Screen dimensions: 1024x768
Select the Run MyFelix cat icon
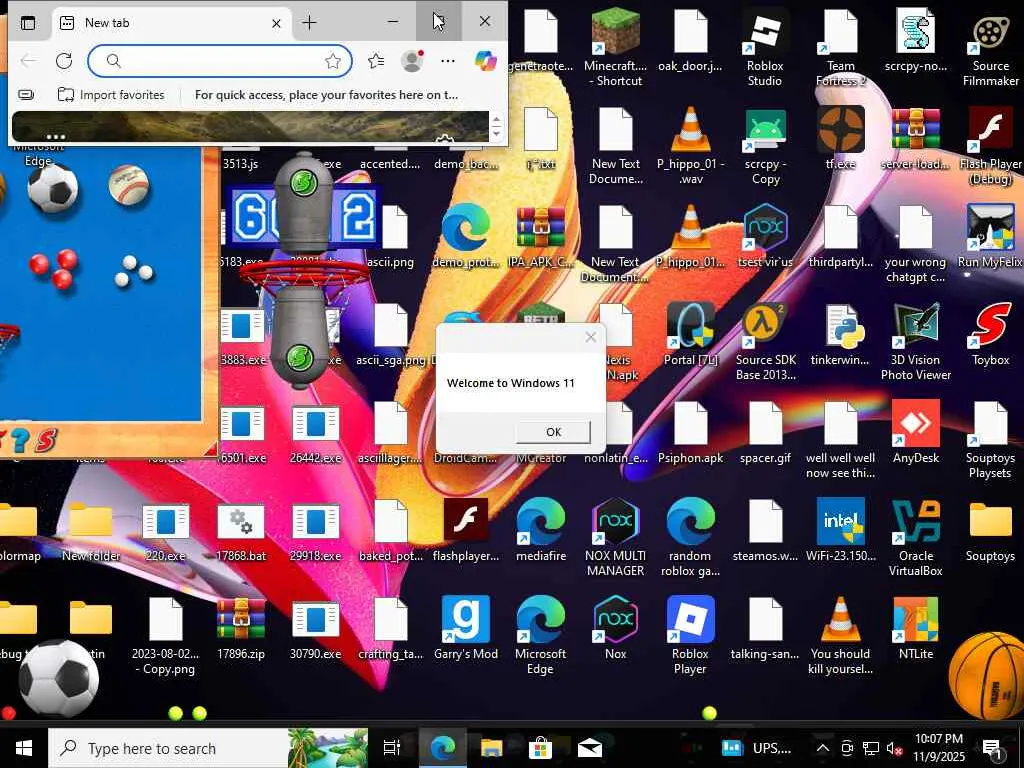(x=991, y=236)
